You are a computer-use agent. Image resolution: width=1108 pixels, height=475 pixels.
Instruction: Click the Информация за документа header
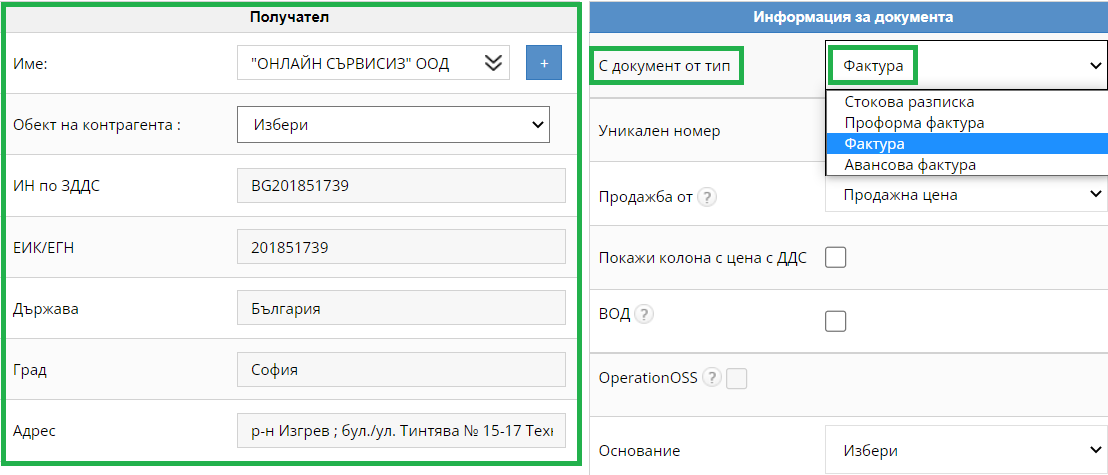[848, 17]
